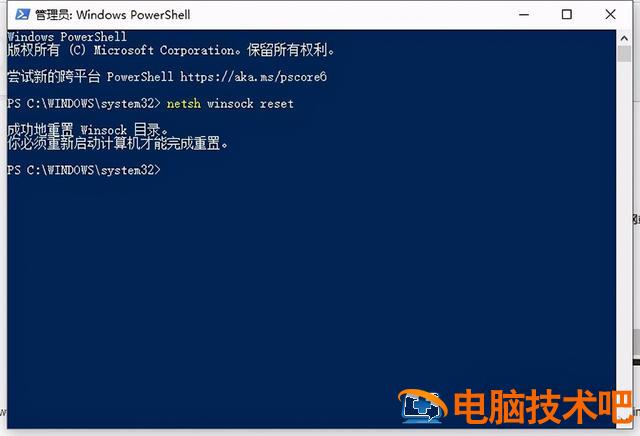Image resolution: width=640 pixels, height=436 pixels.
Task: Click the winsock reset command arguments
Action: (250, 104)
